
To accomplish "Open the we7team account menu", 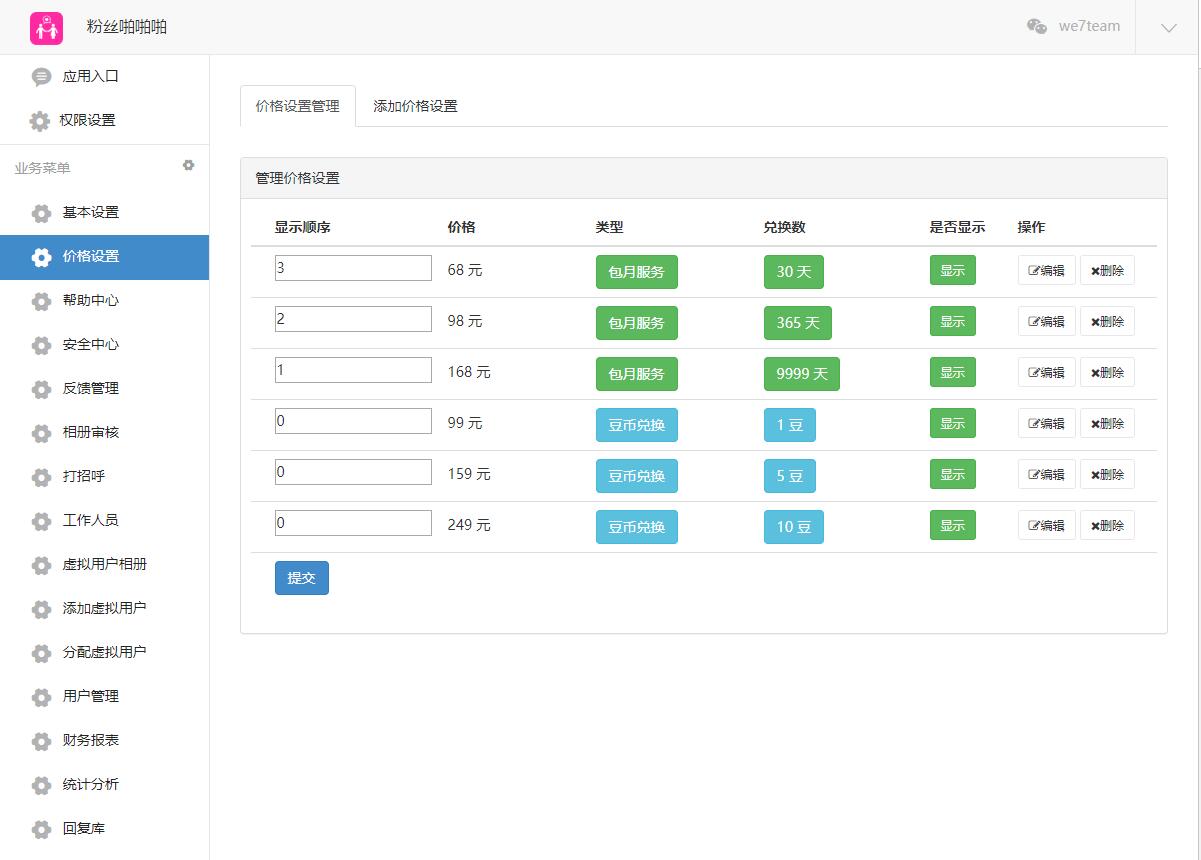I will pos(1088,27).
